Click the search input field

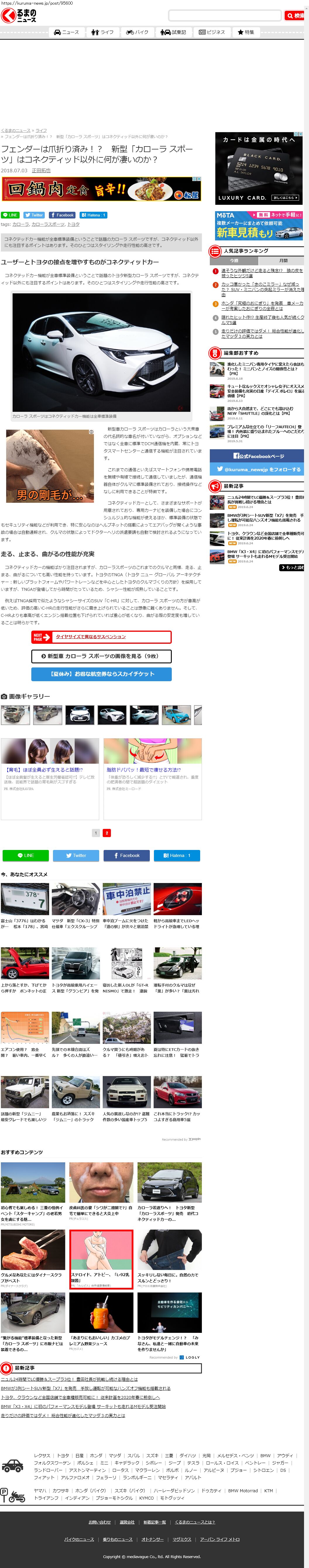[x=225, y=15]
